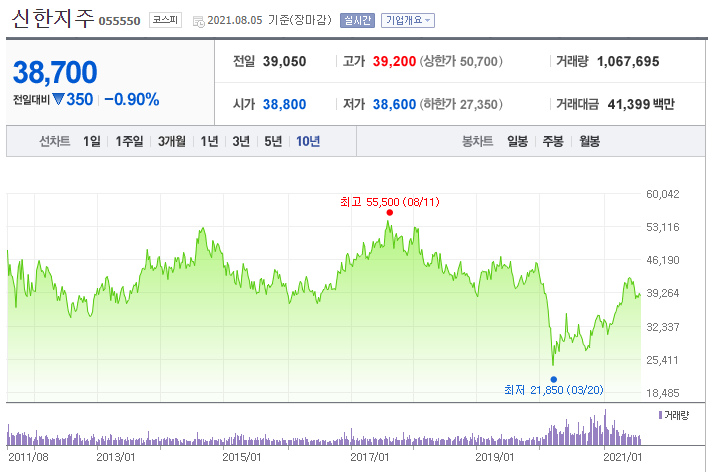Click the 18,485 y-axis label
Image resolution: width=708 pixels, height=472 pixels.
pyautogui.click(x=662, y=393)
